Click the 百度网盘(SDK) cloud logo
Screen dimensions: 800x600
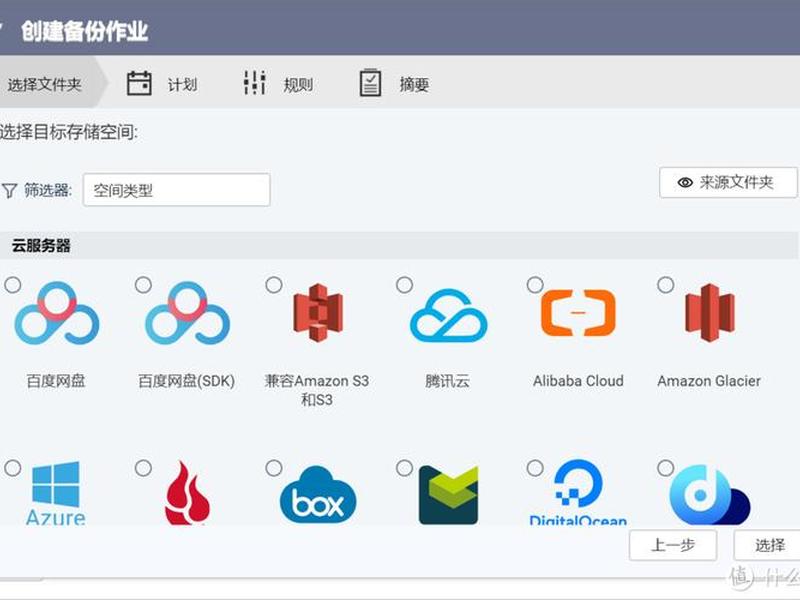[187, 313]
